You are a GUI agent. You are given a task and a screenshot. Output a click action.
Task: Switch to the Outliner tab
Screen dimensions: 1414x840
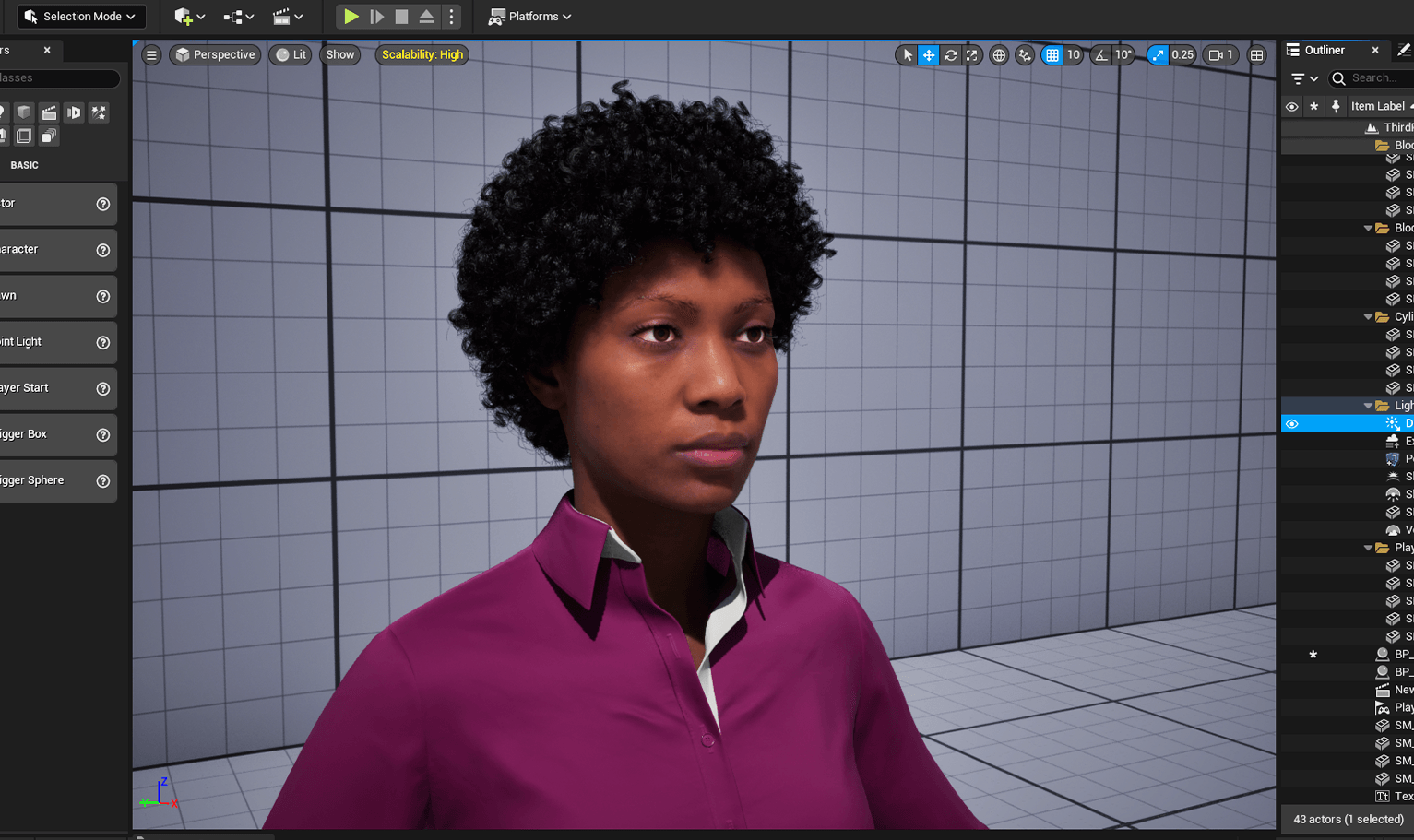[1325, 50]
